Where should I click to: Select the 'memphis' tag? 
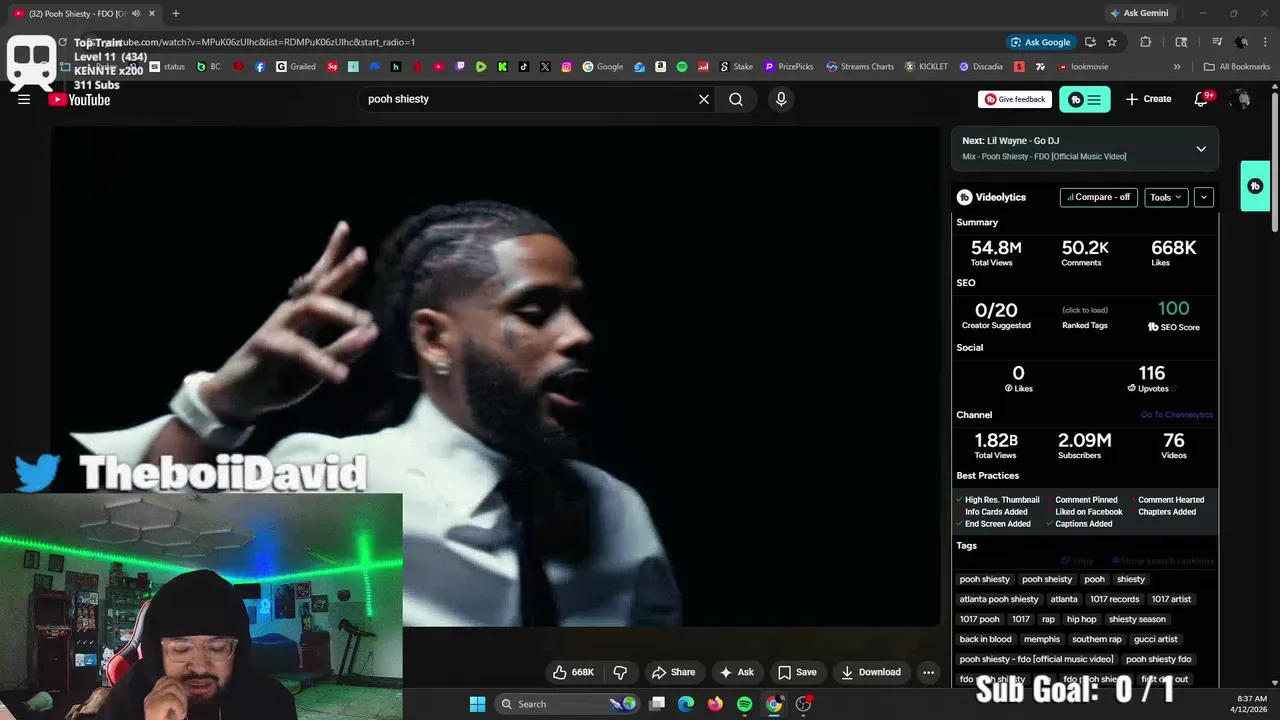click(x=1041, y=639)
